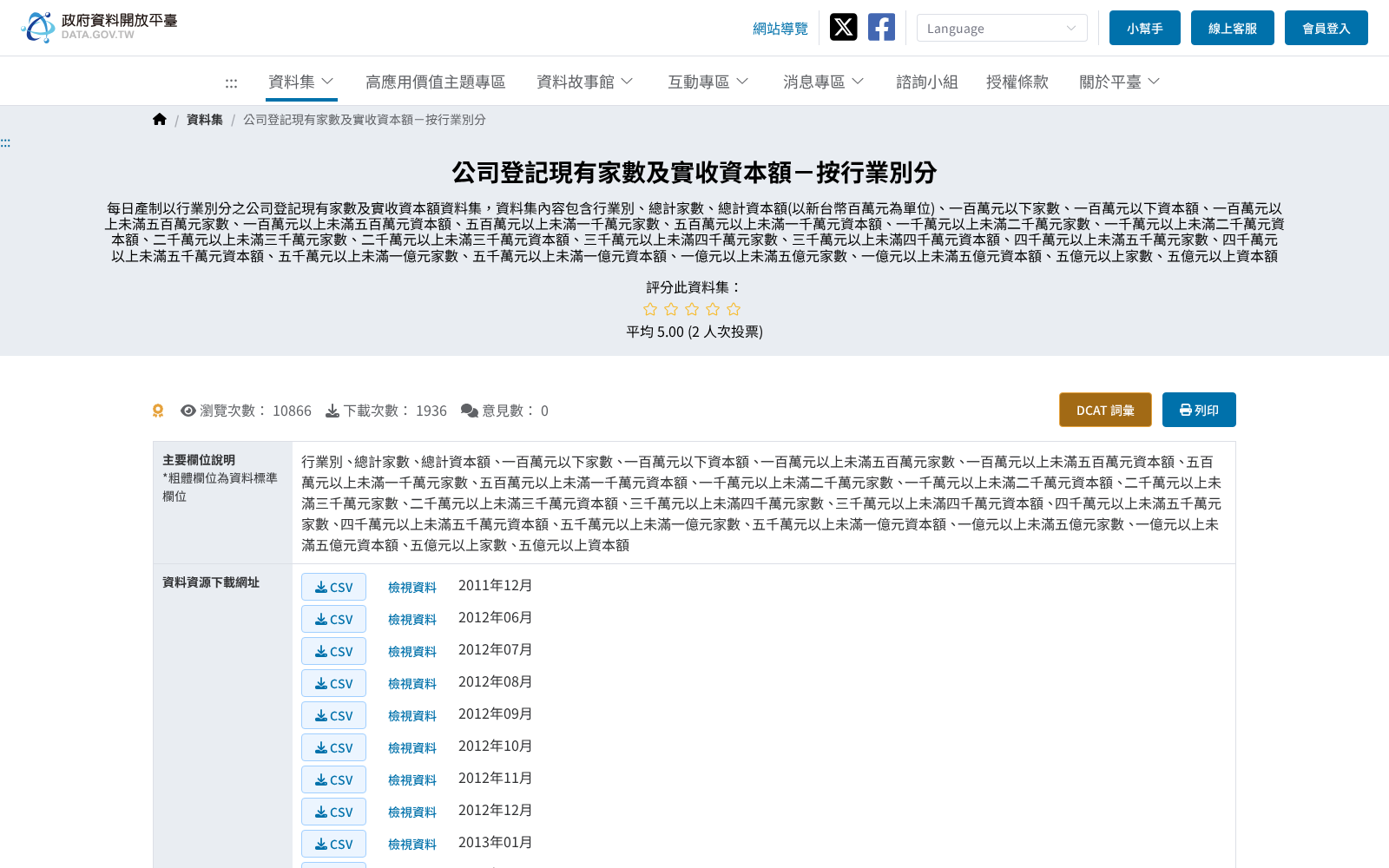Download CSV for 2012年11月
The height and width of the screenshot is (868, 1389).
pyautogui.click(x=333, y=779)
